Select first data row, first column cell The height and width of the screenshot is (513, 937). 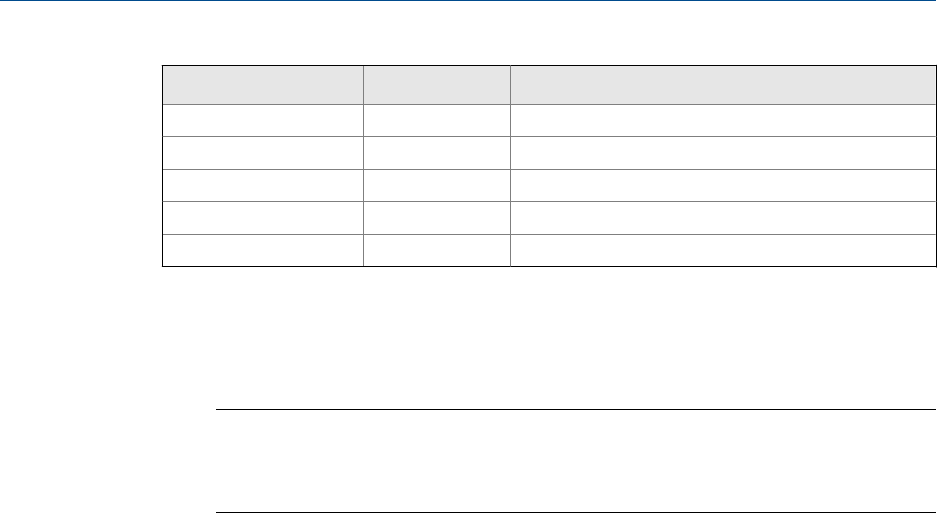click(x=263, y=121)
